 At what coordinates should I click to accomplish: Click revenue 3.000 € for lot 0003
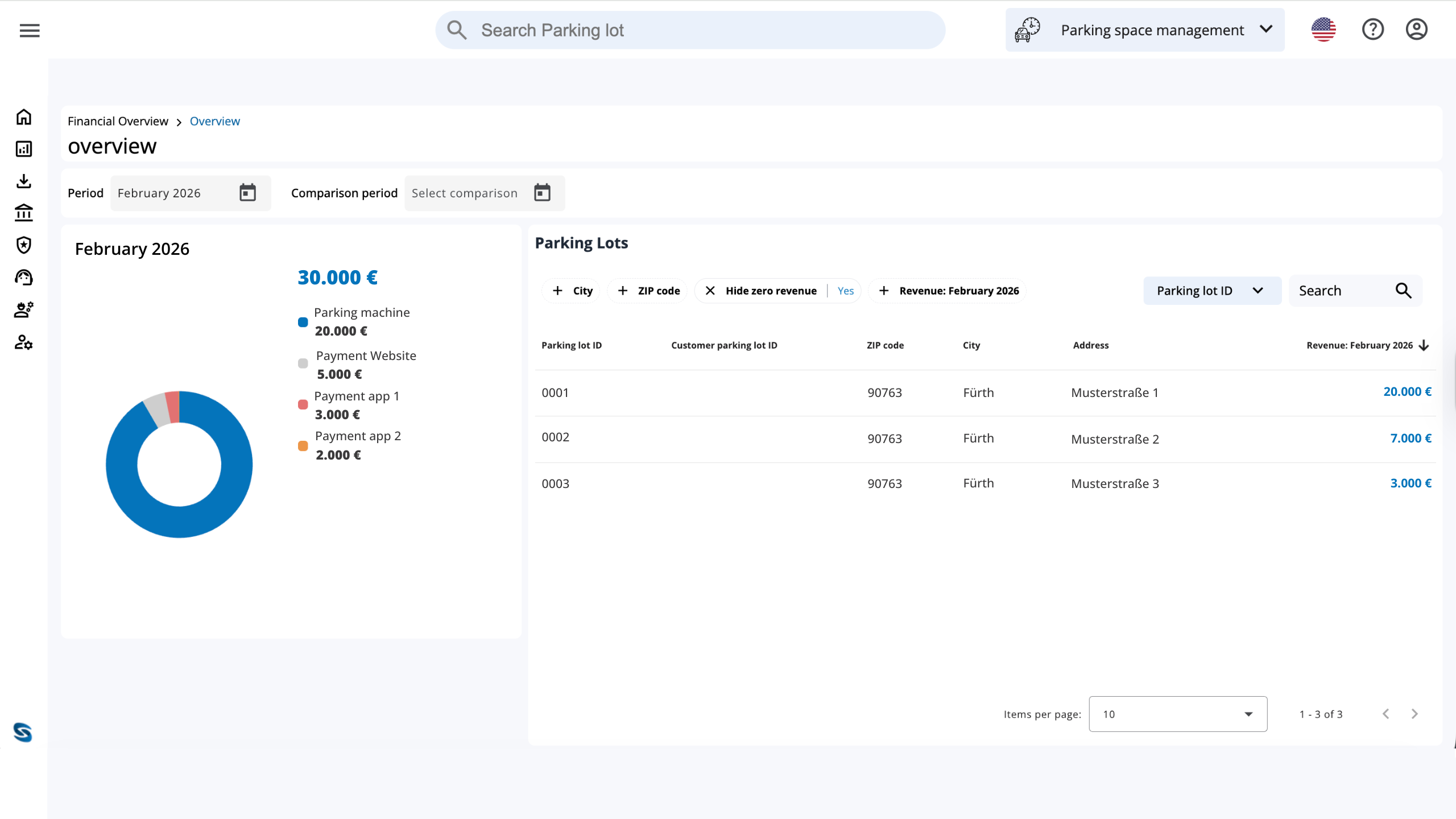coord(1410,483)
